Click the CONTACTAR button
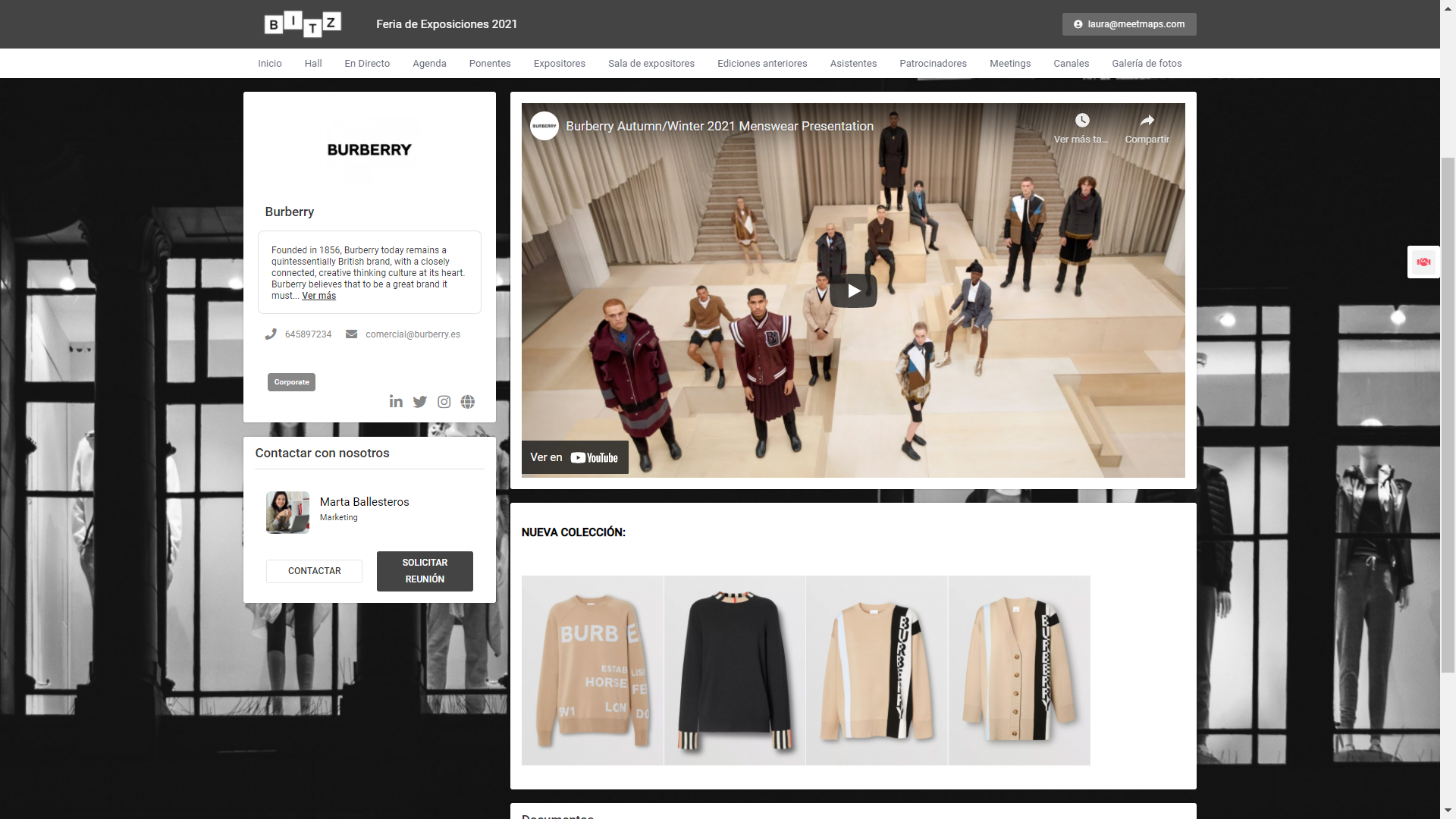The height and width of the screenshot is (819, 1456). pyautogui.click(x=314, y=571)
